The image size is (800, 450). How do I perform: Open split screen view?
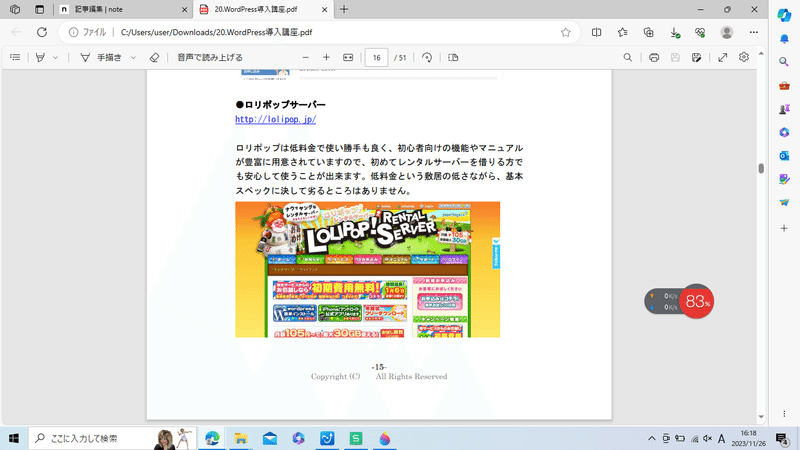pyautogui.click(x=596, y=32)
